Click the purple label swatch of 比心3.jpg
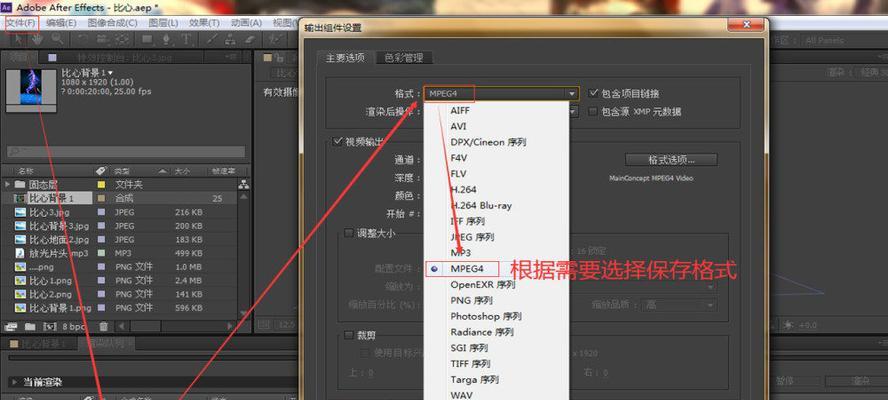 click(x=101, y=212)
